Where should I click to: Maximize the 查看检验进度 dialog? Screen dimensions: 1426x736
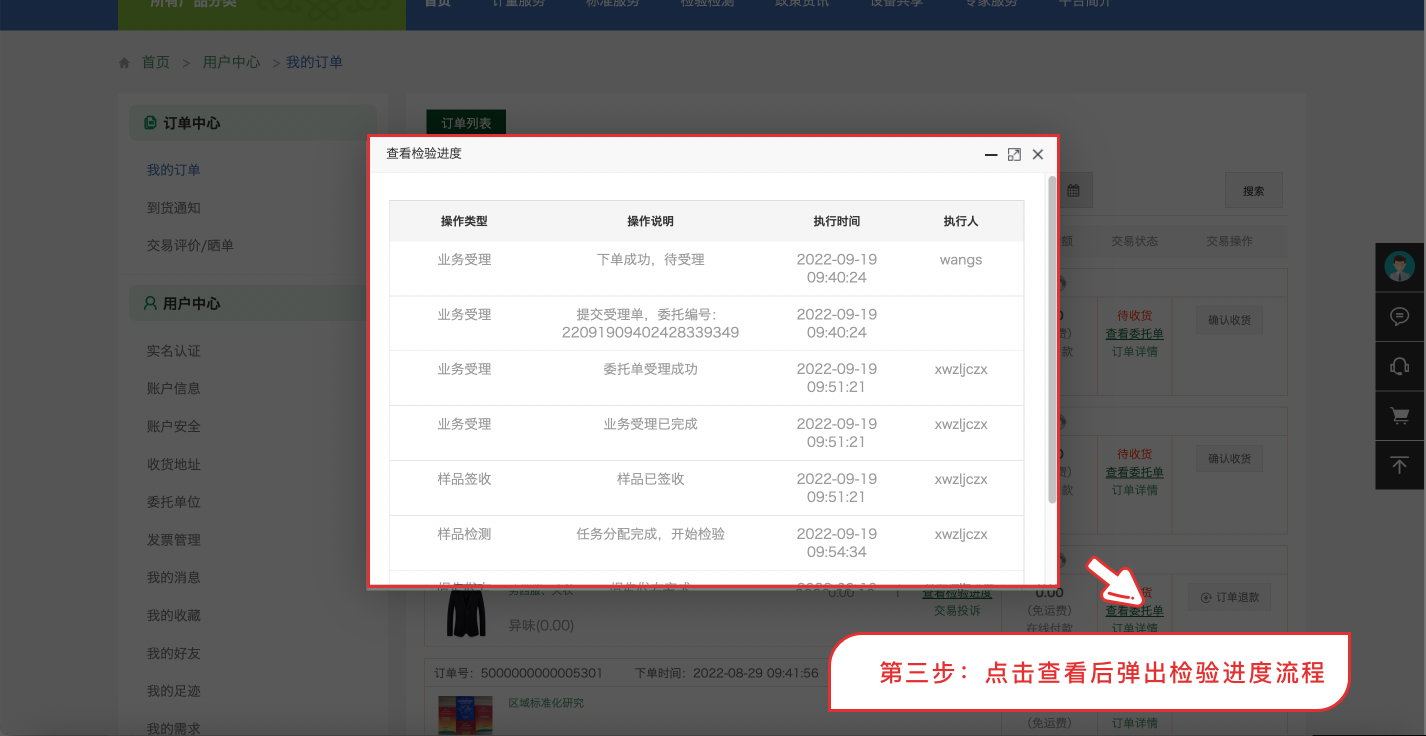pyautogui.click(x=1014, y=154)
